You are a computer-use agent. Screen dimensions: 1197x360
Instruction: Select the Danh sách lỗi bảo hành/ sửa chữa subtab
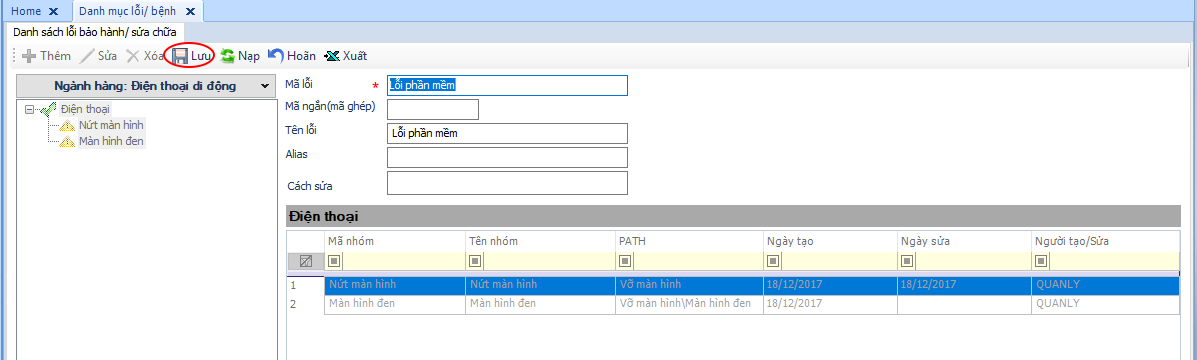pyautogui.click(x=95, y=32)
